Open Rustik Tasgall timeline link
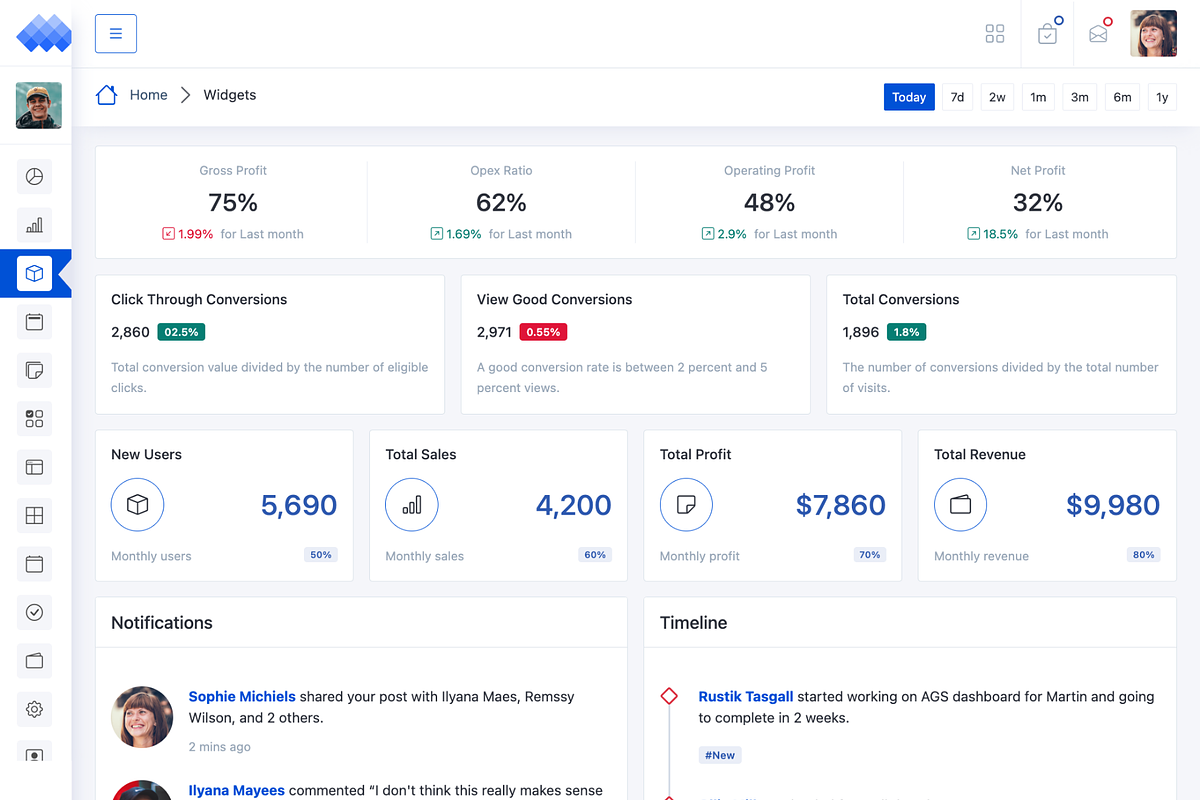The height and width of the screenshot is (800, 1200). tap(746, 697)
